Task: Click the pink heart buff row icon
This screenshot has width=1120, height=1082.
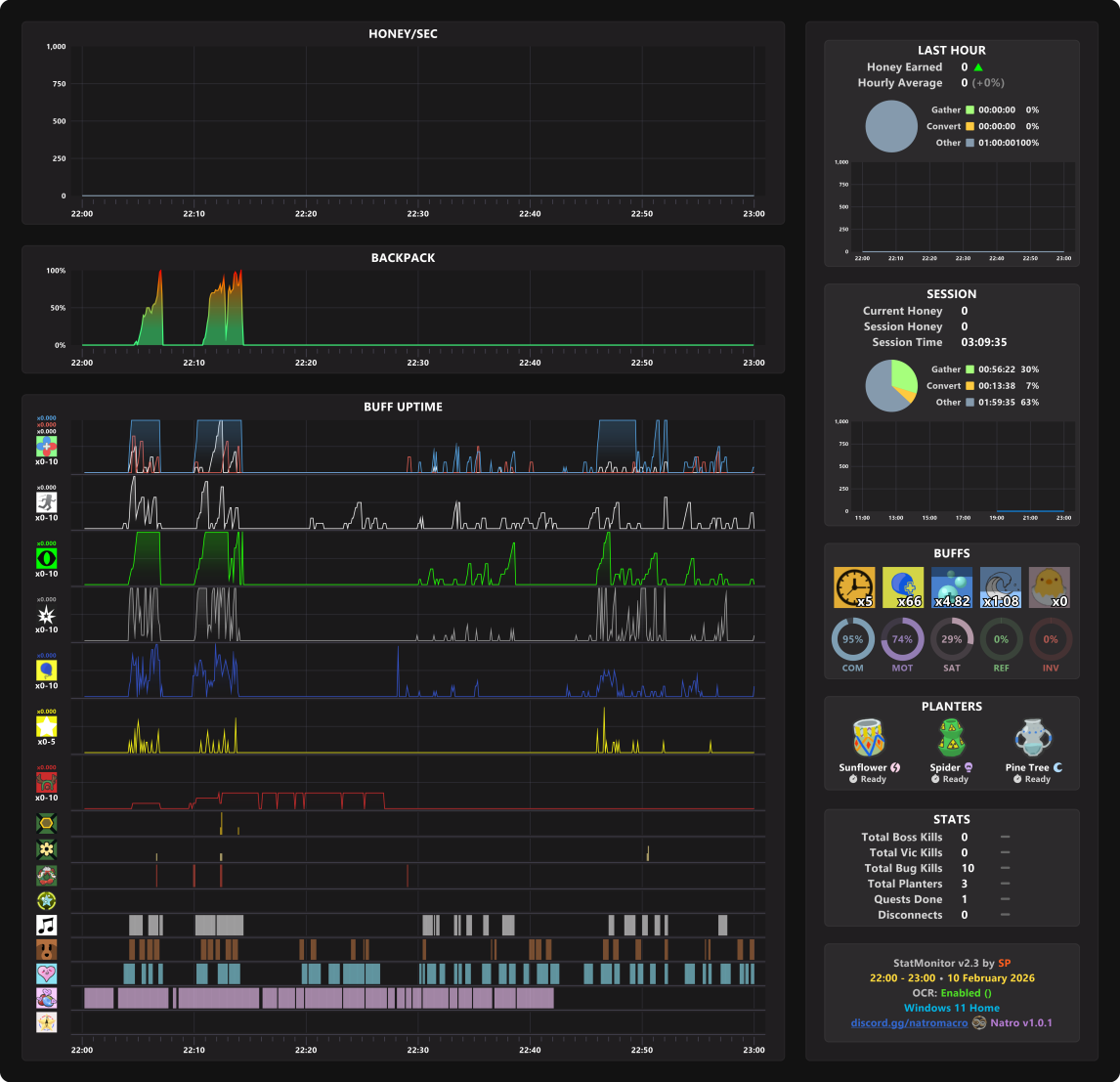Action: tap(47, 974)
